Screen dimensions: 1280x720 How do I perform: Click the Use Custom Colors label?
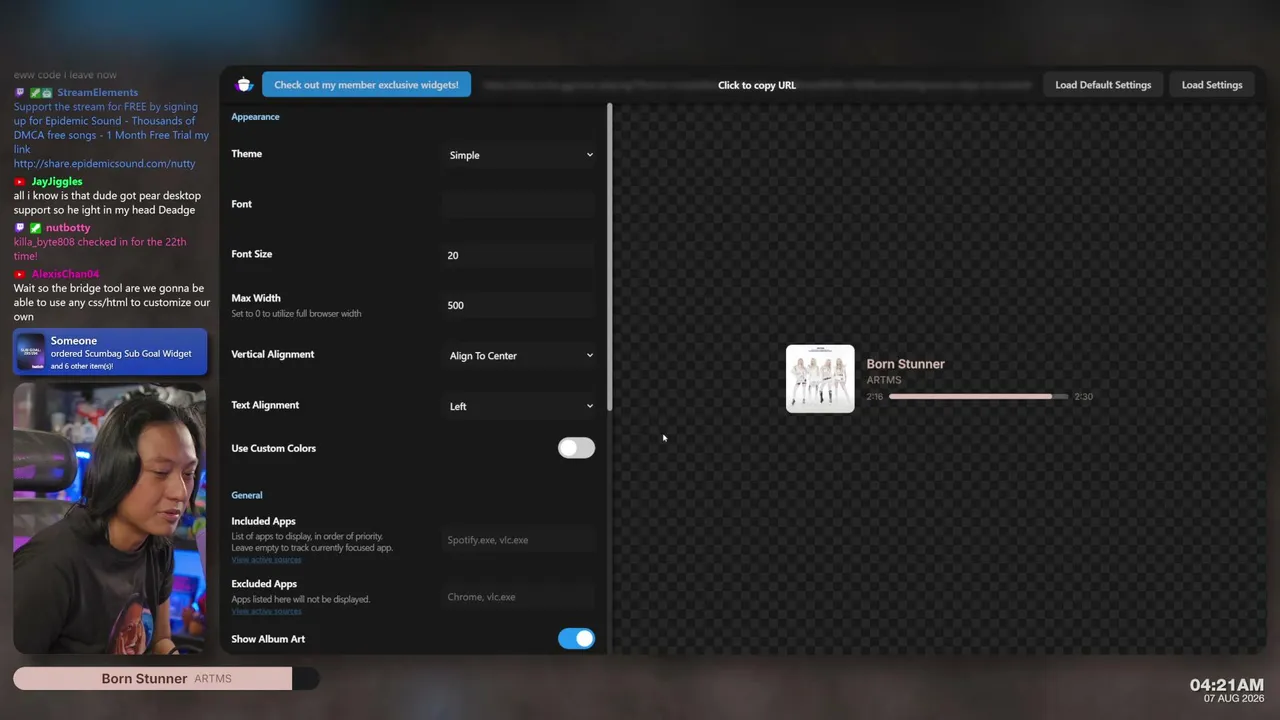tap(273, 448)
